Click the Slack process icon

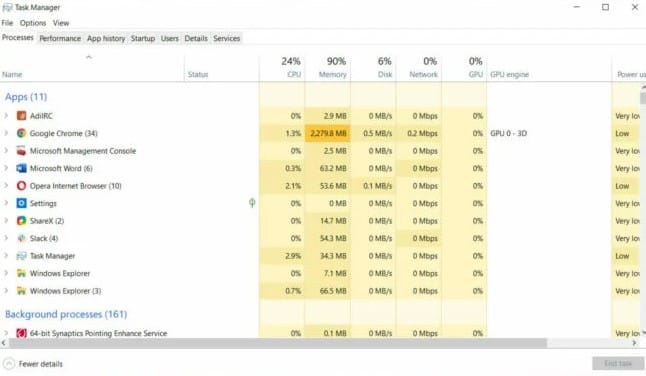point(21,238)
